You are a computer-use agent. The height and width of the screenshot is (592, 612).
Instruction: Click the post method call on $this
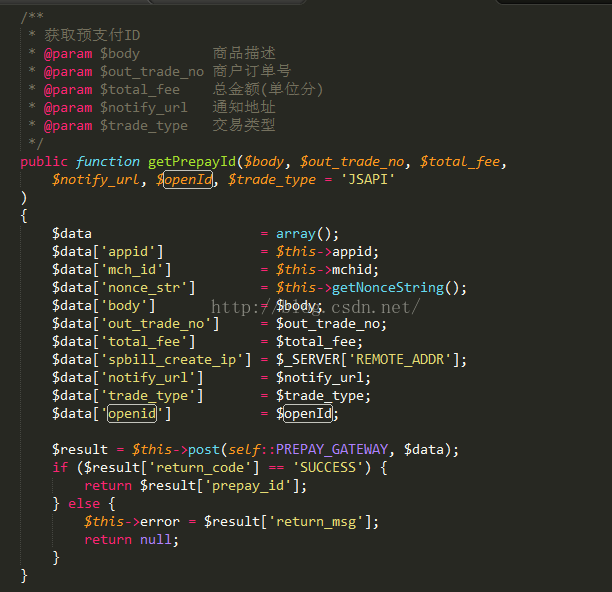(204, 450)
